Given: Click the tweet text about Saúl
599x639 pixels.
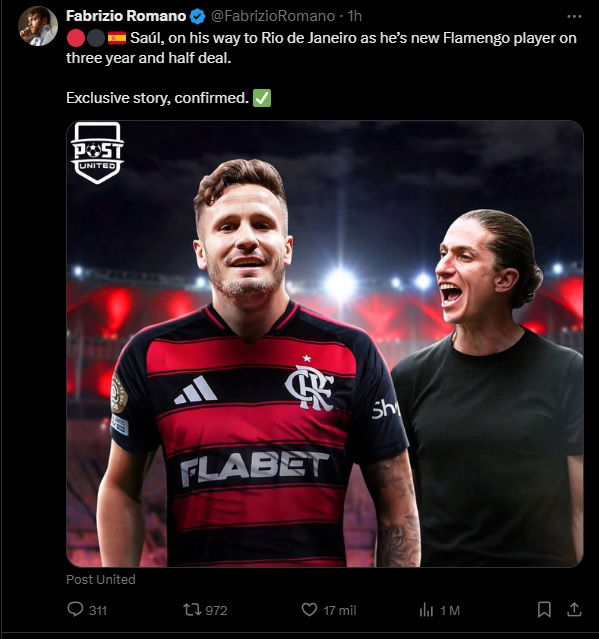Looking at the screenshot, I should pyautogui.click(x=322, y=48).
